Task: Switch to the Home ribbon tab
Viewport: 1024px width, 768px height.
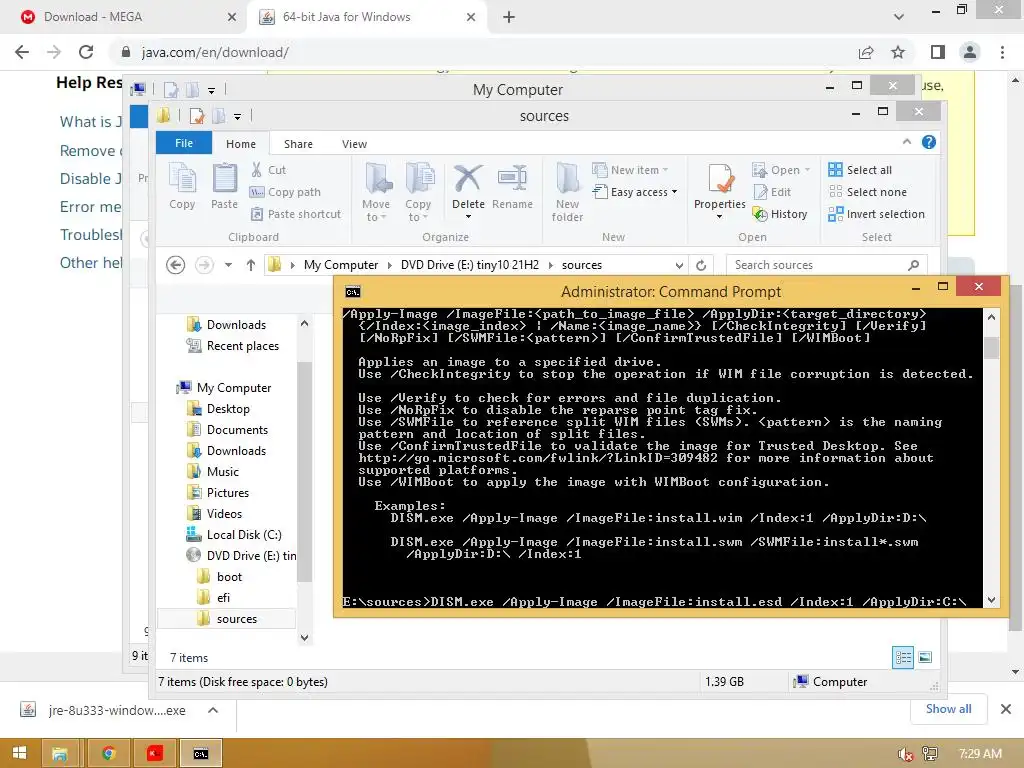Action: pos(241,144)
